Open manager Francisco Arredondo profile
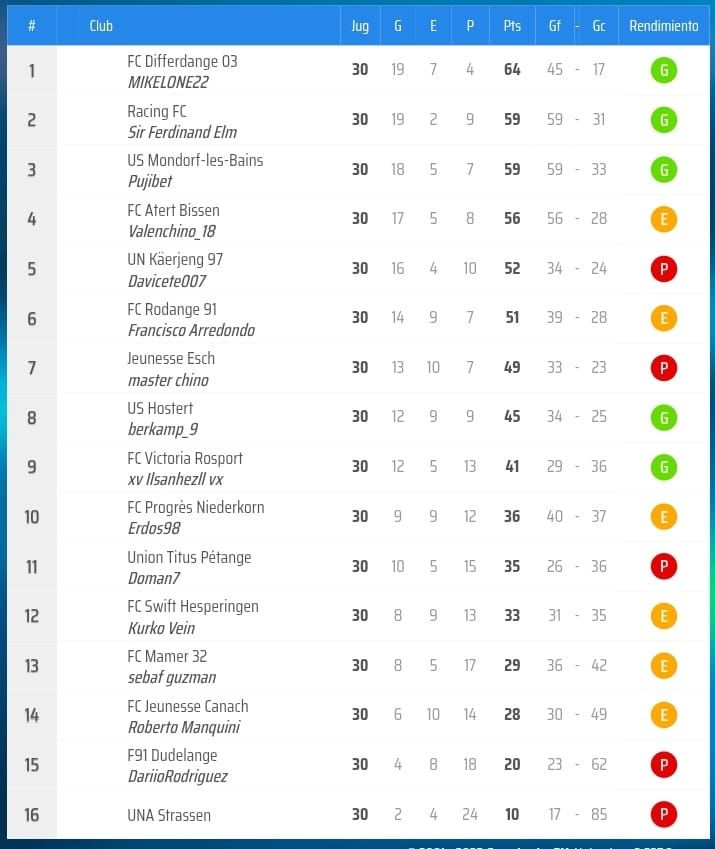This screenshot has height=849, width=715. click(191, 330)
